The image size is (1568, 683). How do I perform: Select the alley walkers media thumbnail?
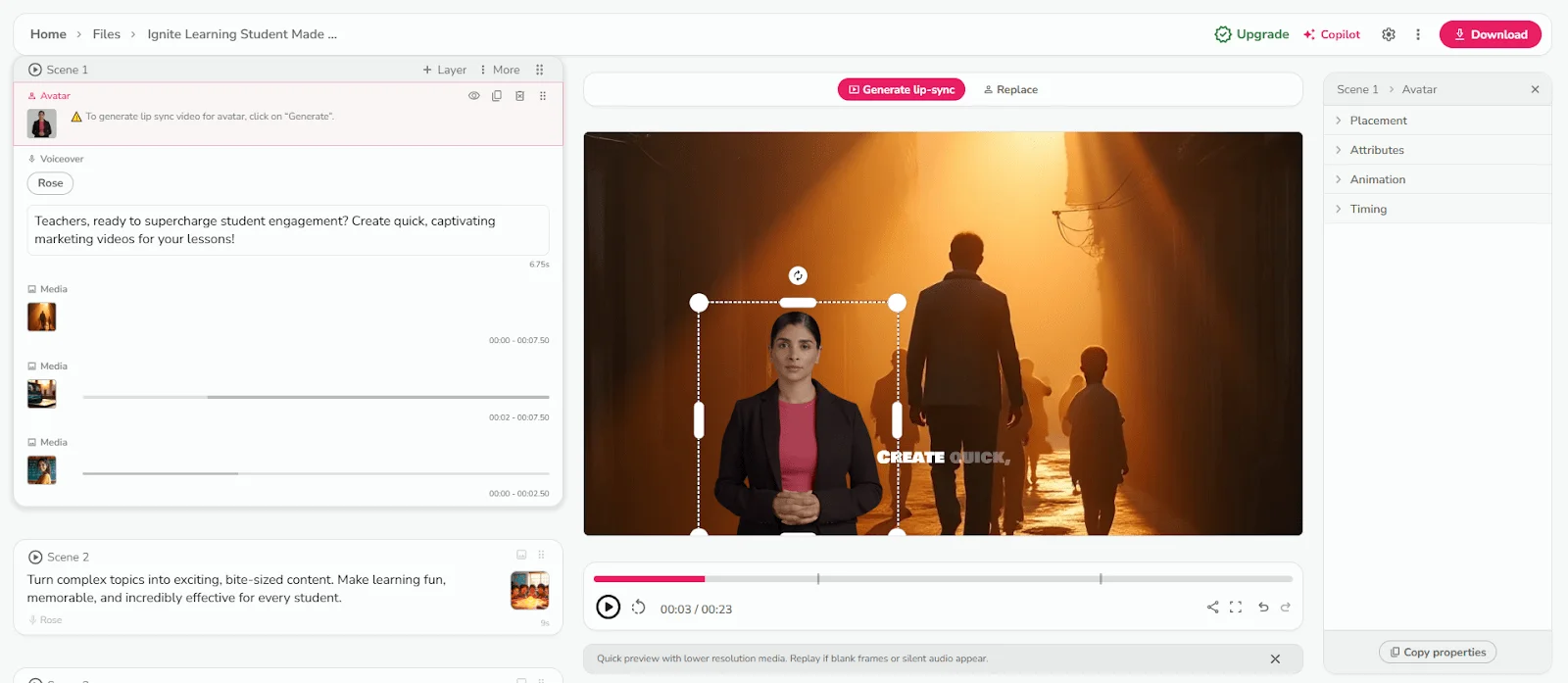click(x=41, y=317)
